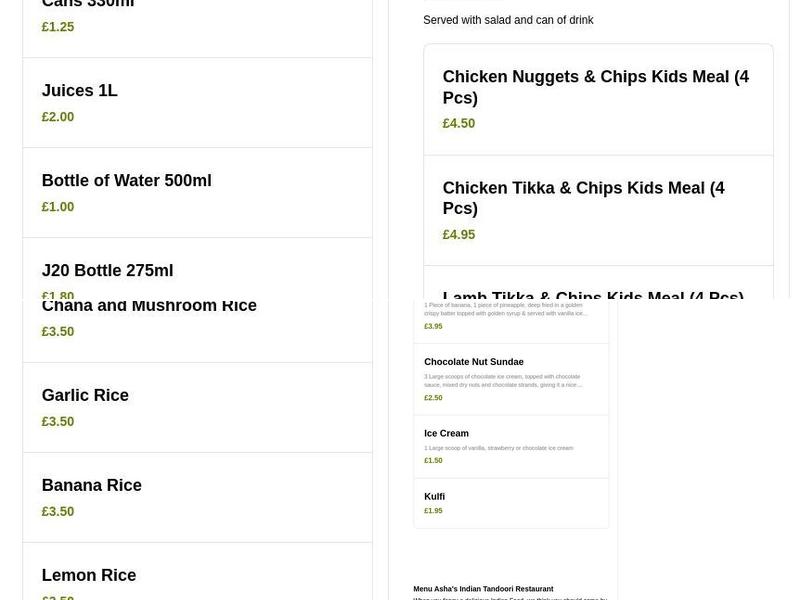Open Chana and Mushroom Rice item
The image size is (800, 600).
149,305
